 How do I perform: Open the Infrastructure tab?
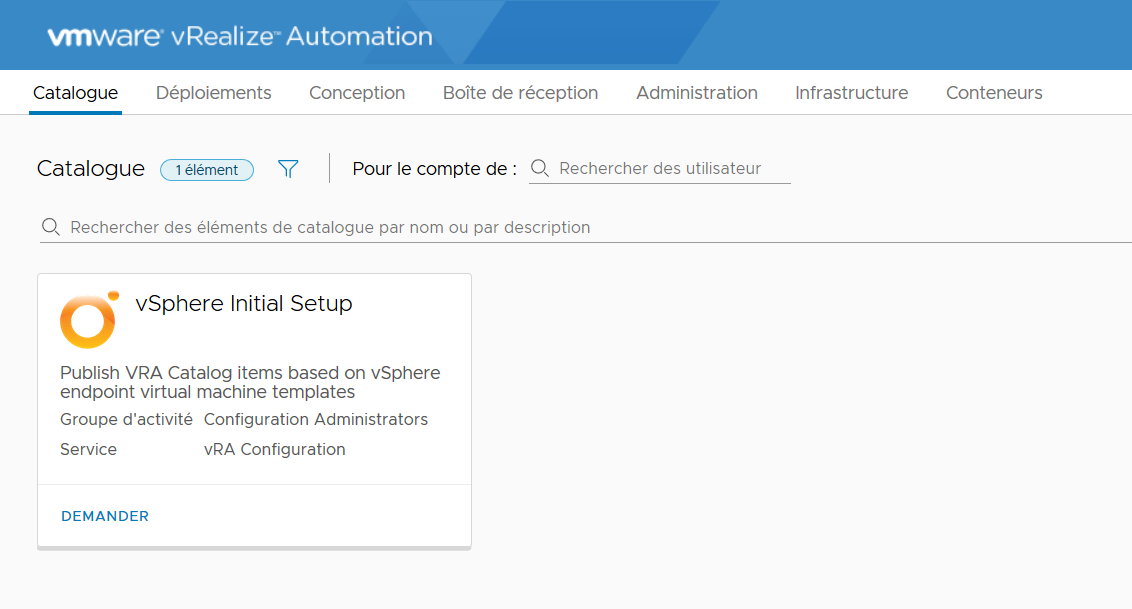852,92
